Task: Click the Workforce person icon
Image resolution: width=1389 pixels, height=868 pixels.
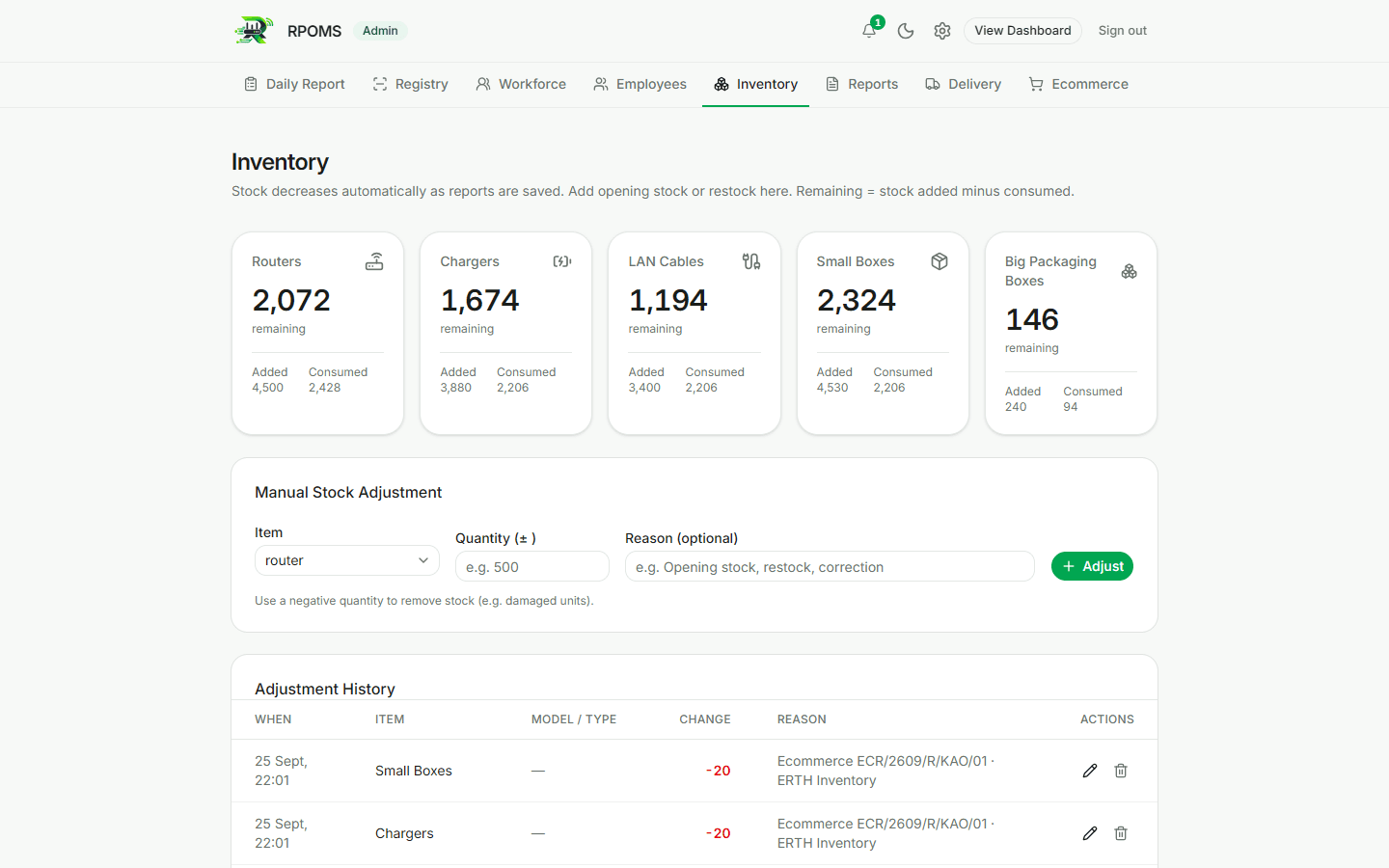Action: pyautogui.click(x=483, y=84)
